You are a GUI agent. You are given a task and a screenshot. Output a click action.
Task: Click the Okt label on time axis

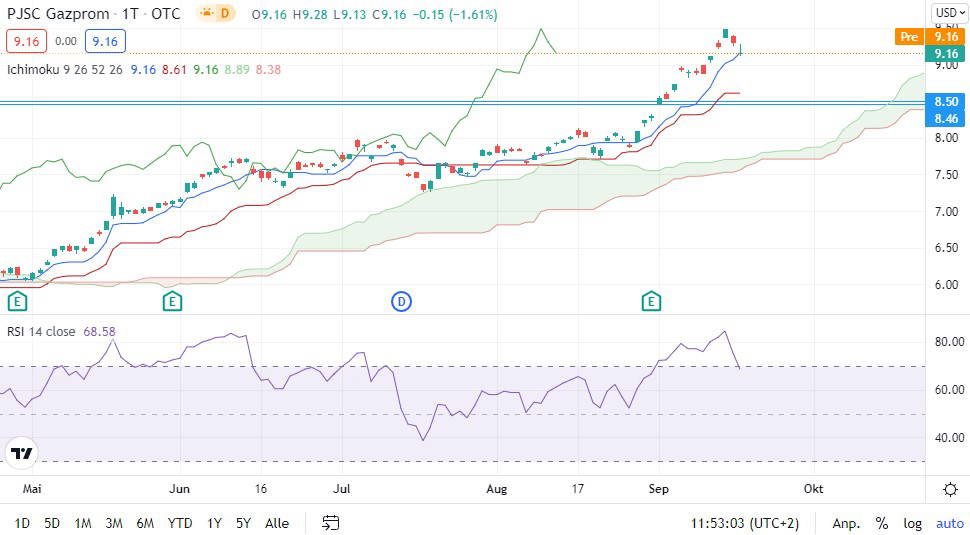(x=813, y=489)
